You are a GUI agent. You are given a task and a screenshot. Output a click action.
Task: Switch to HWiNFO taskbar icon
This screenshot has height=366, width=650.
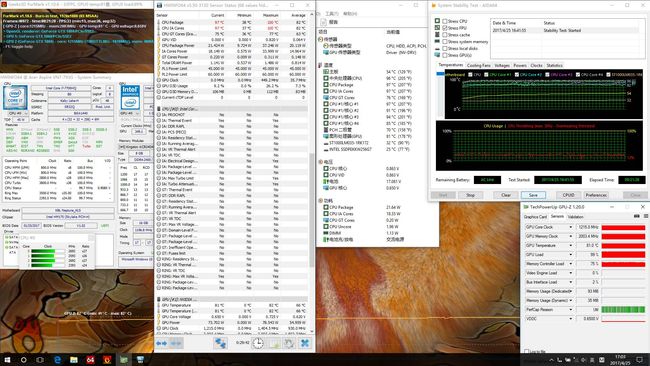[x=141, y=360]
